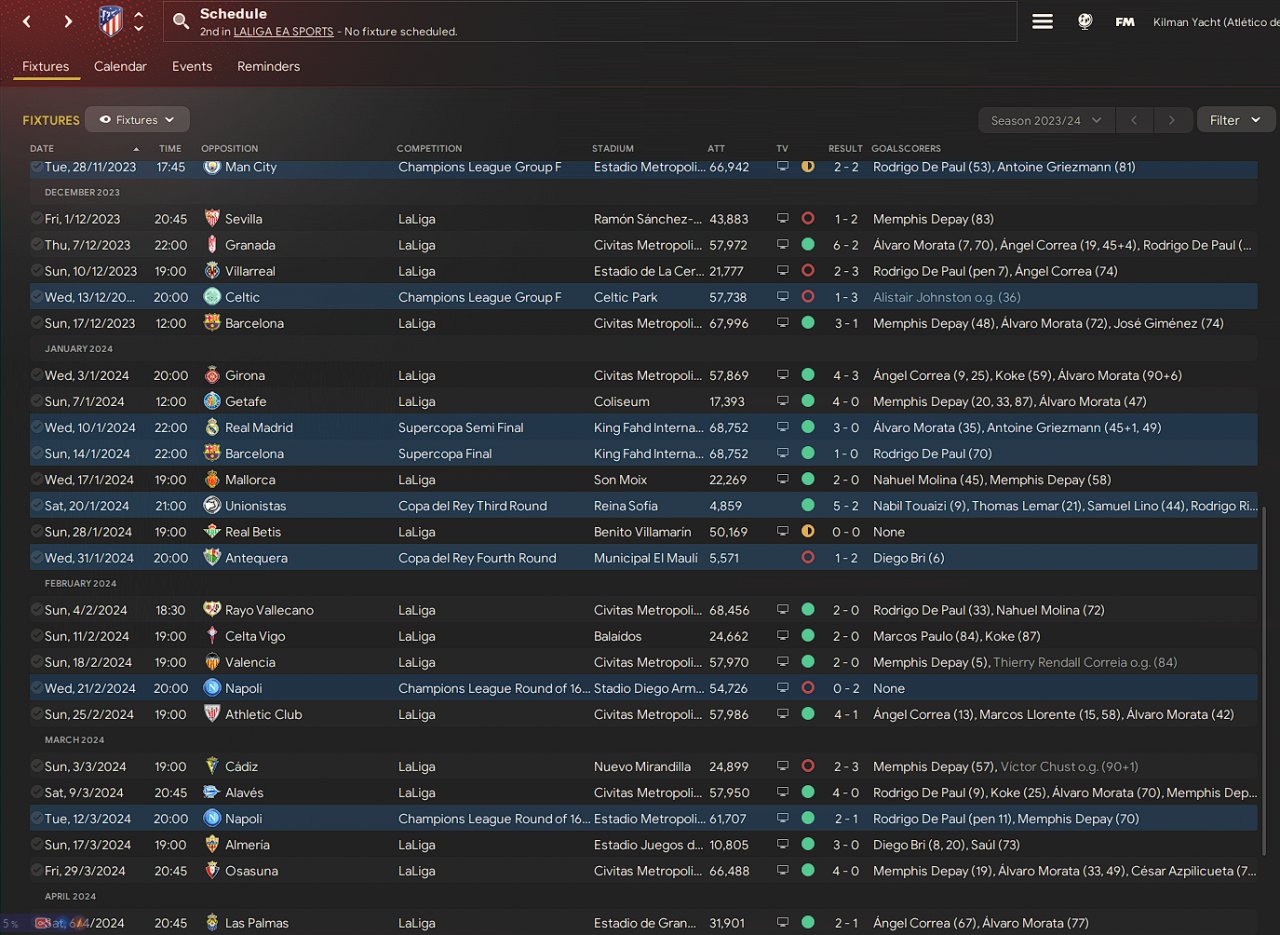Click the Unionistas club badge

(212, 506)
